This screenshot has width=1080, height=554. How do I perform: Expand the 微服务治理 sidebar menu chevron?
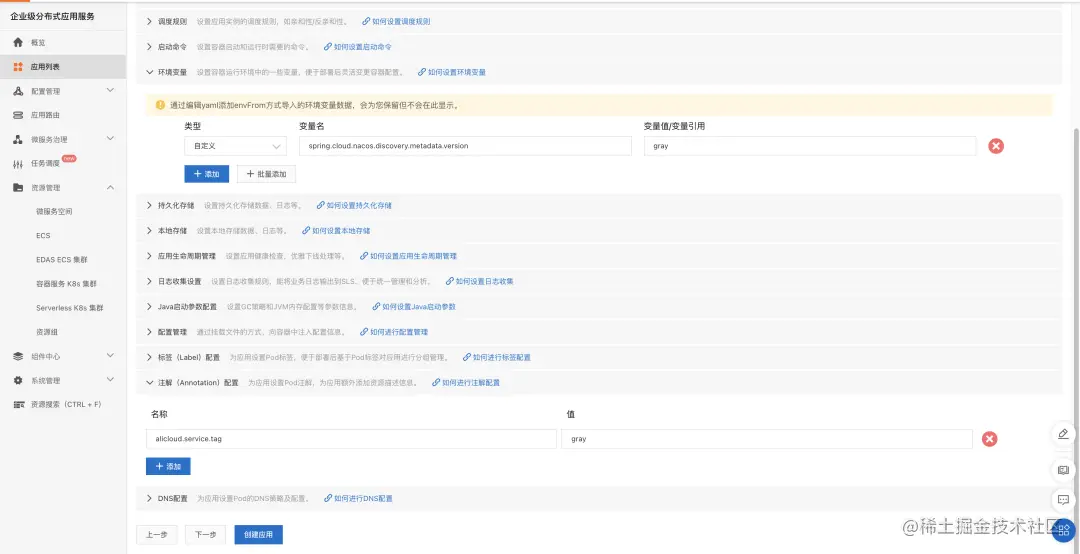click(x=110, y=138)
